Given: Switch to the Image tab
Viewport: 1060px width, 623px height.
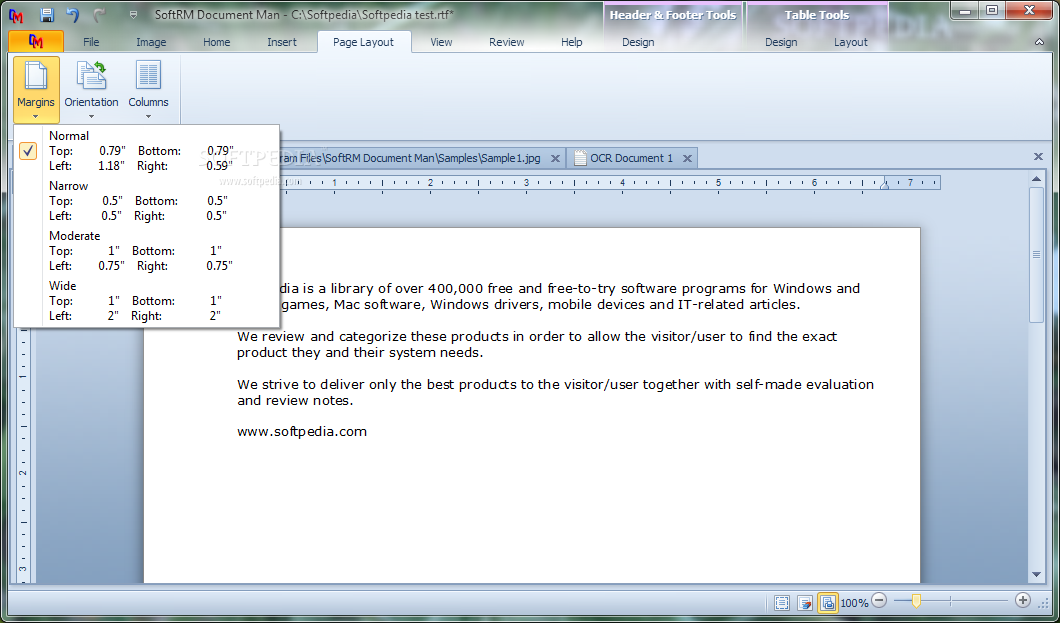Looking at the screenshot, I should pyautogui.click(x=151, y=42).
